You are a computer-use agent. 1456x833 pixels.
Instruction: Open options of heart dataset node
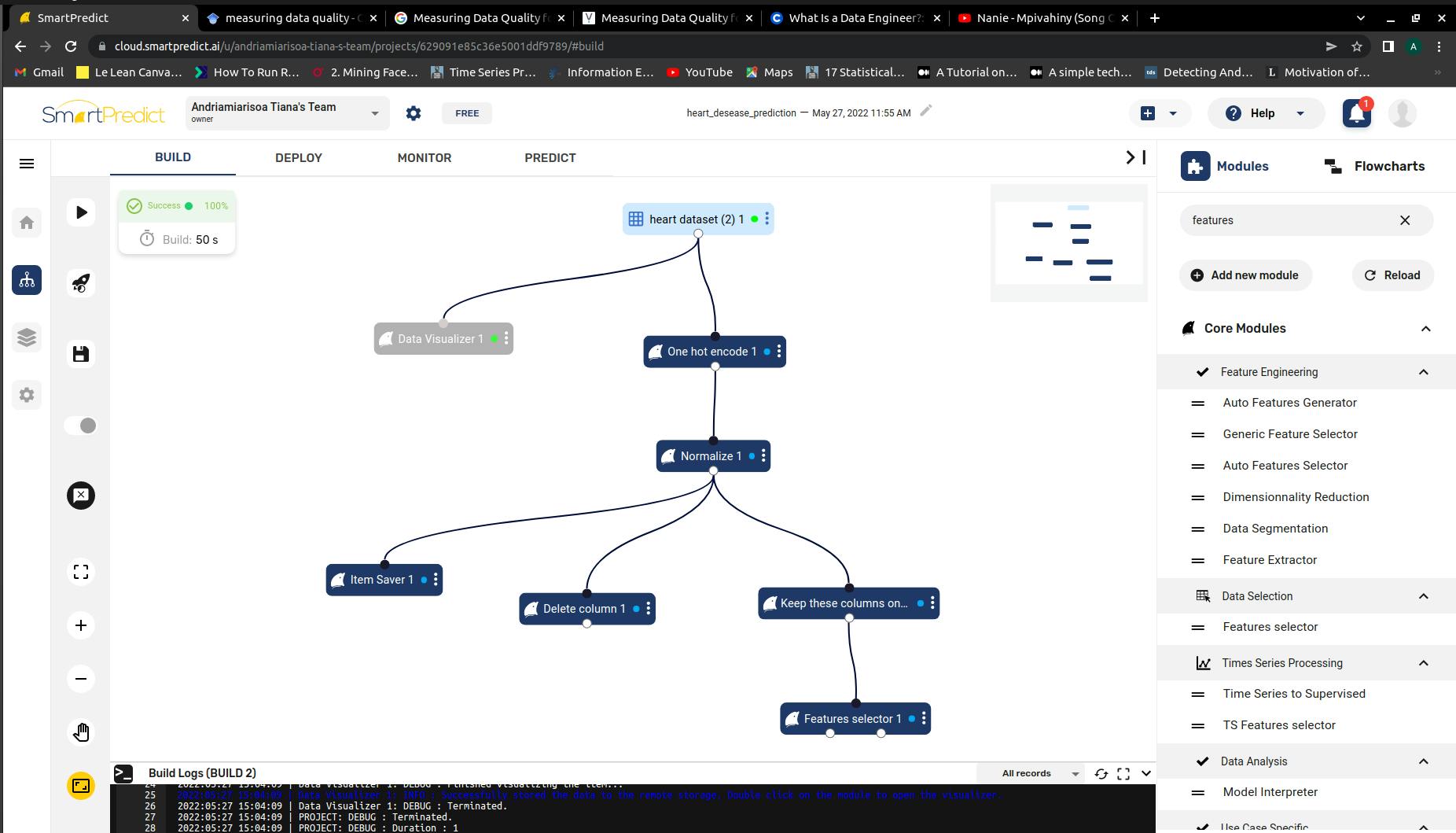pos(767,219)
